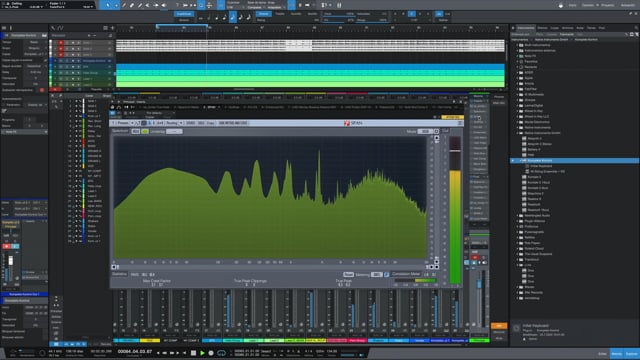Expand the Arturia folder in the browser
640x360 pixels.
[x=517, y=84]
